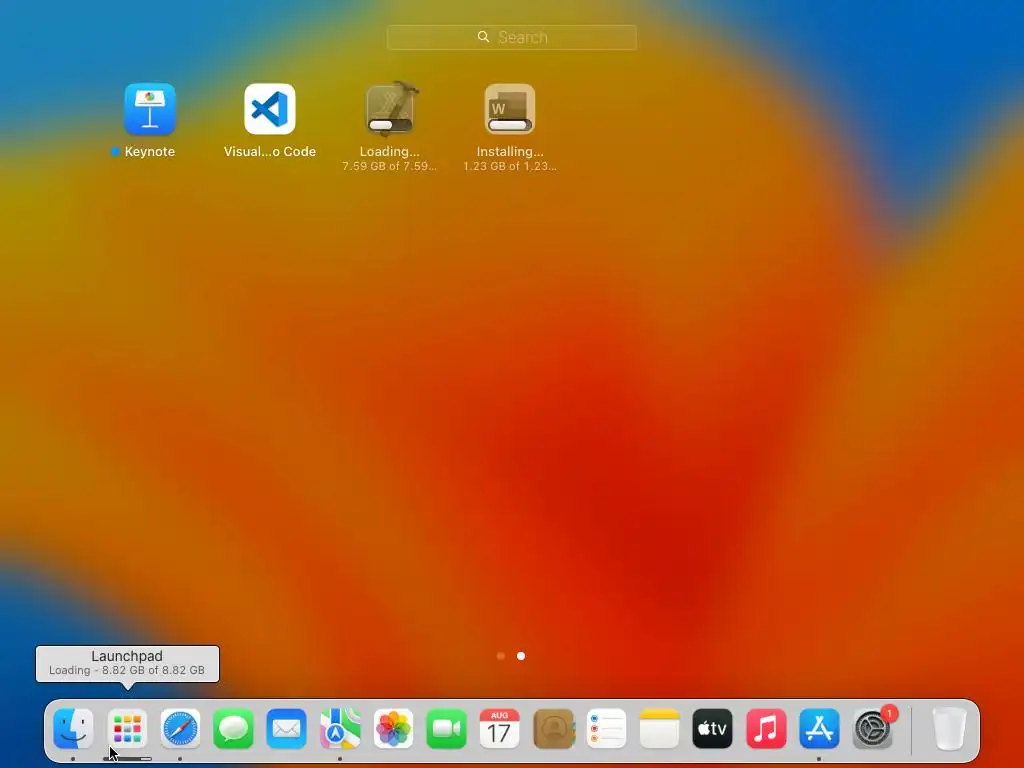This screenshot has height=768, width=1024.
Task: Go to the first Launchpad page dot
Action: pyautogui.click(x=501, y=656)
